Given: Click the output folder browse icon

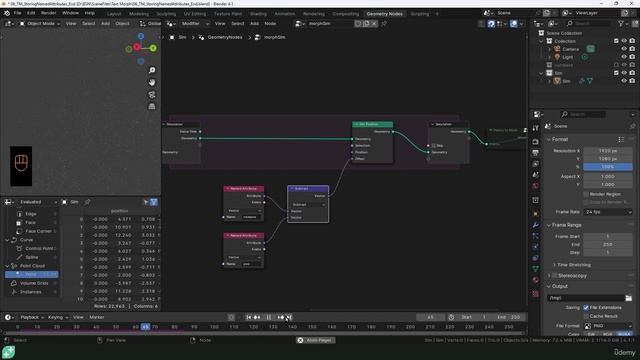Looking at the screenshot, I should pos(629,298).
